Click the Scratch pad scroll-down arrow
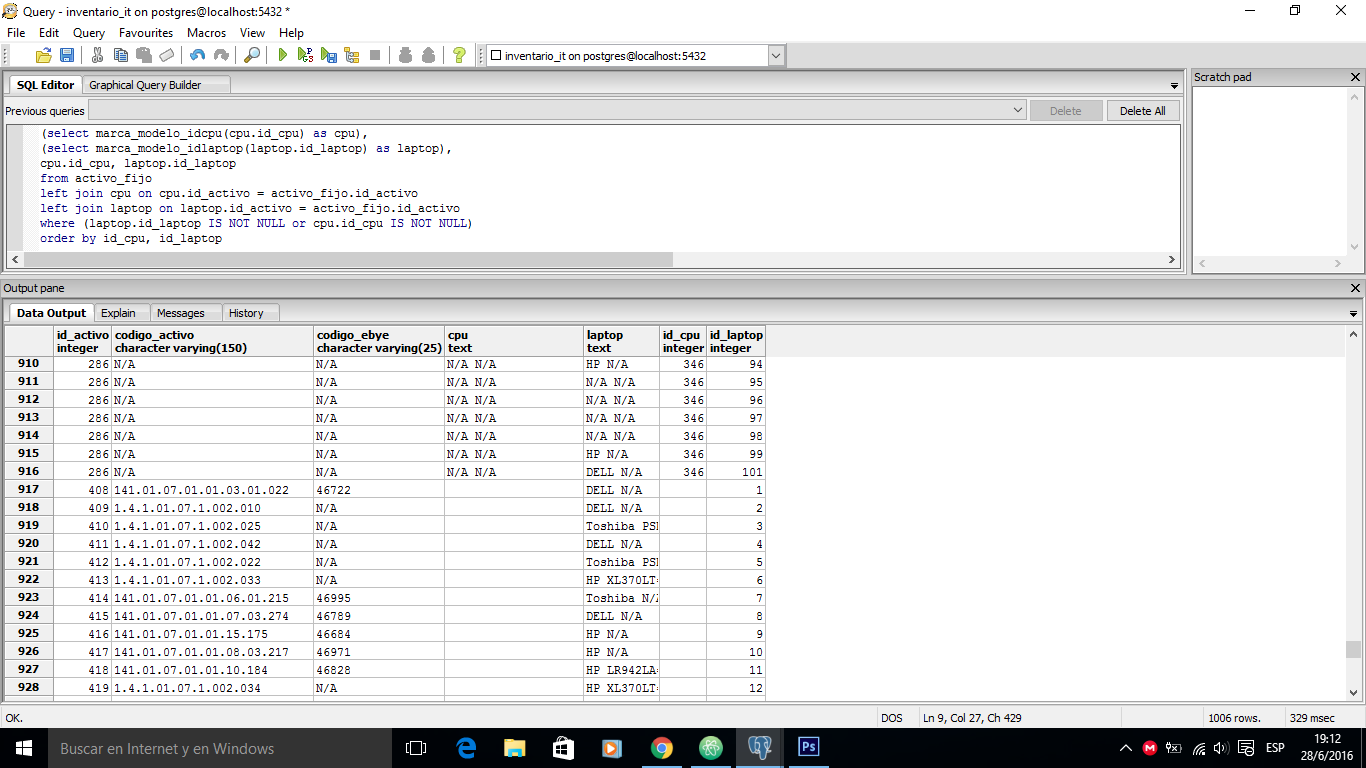Screen dimensions: 1366x768 [1355, 247]
